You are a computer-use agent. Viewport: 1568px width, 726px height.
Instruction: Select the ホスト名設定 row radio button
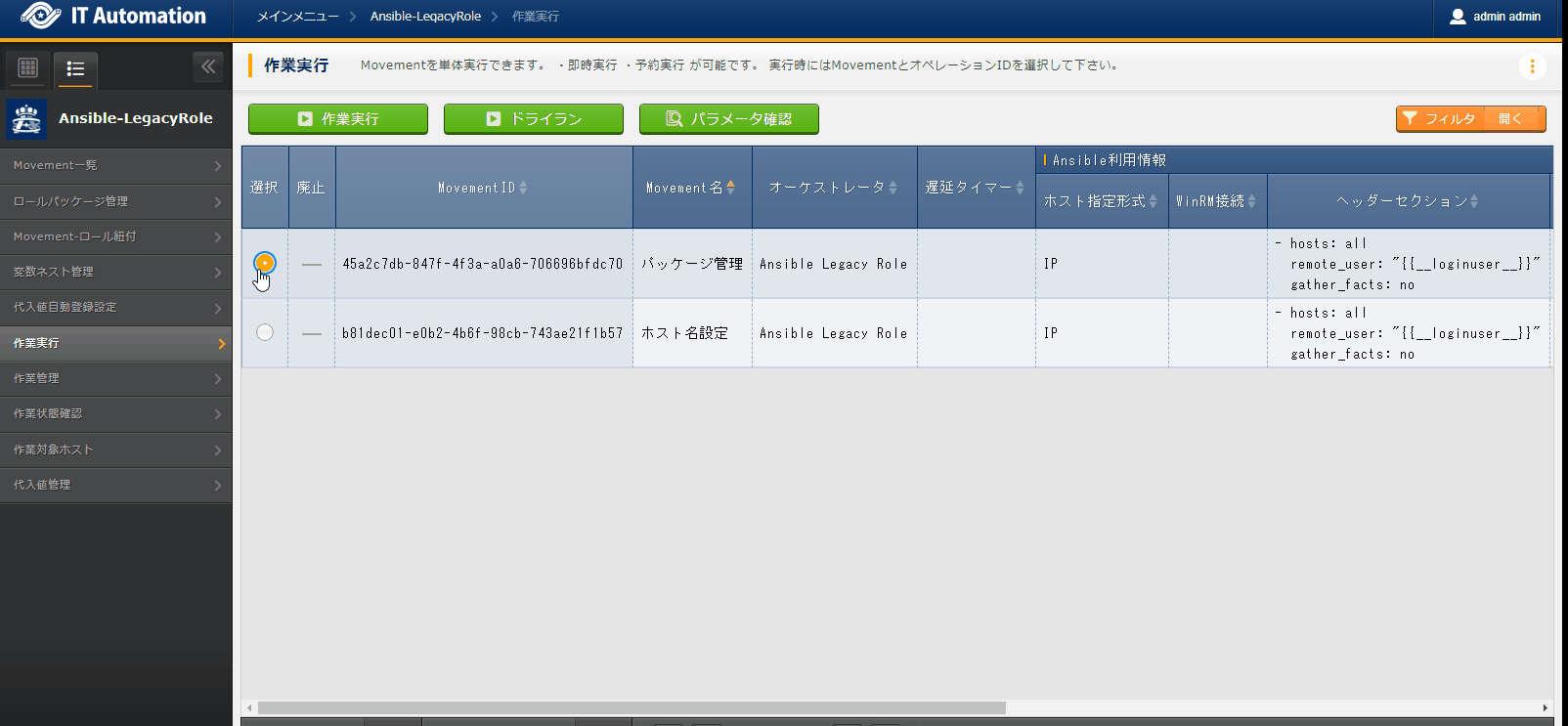(x=265, y=332)
